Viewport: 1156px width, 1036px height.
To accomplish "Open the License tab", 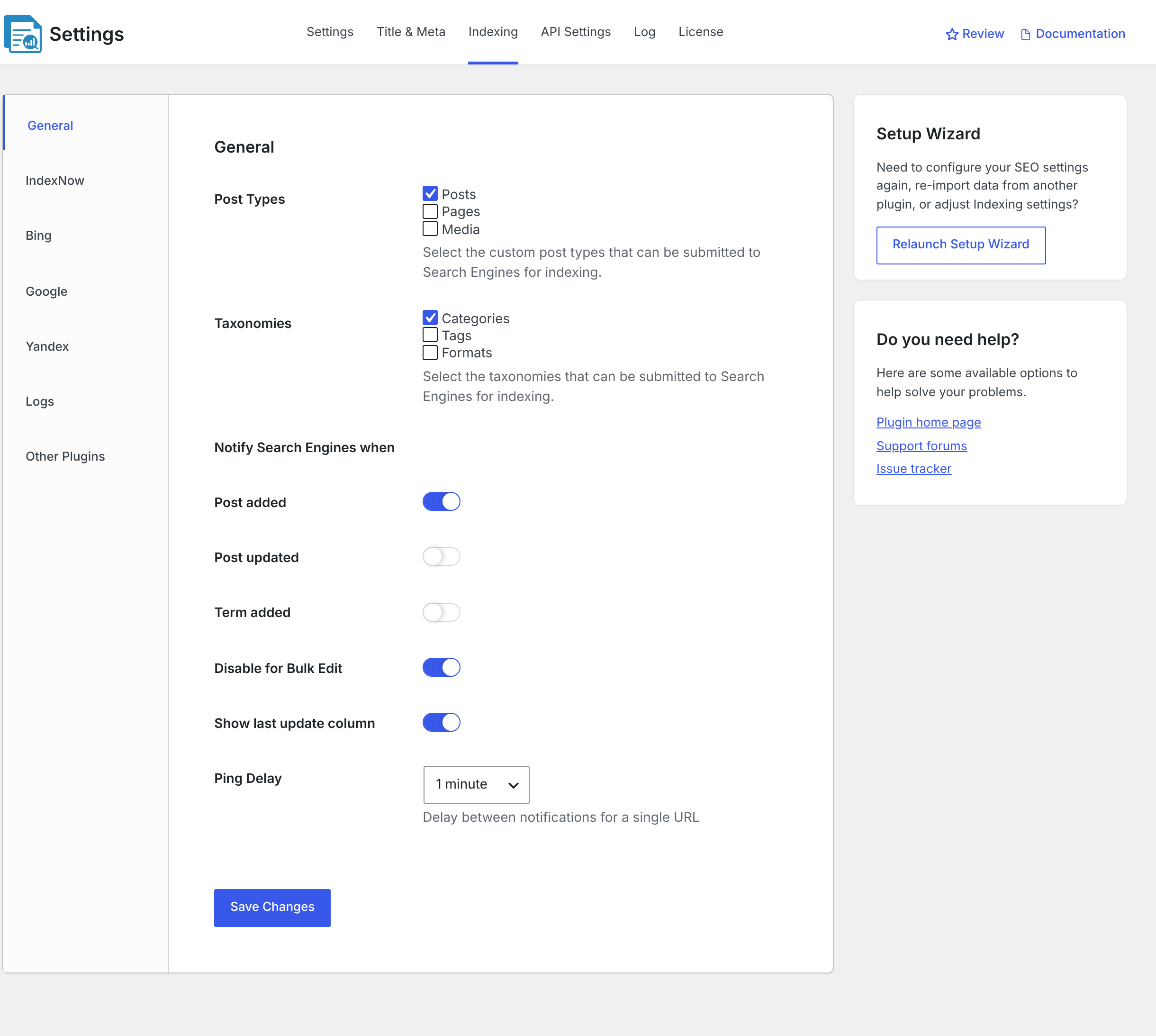I will click(701, 32).
